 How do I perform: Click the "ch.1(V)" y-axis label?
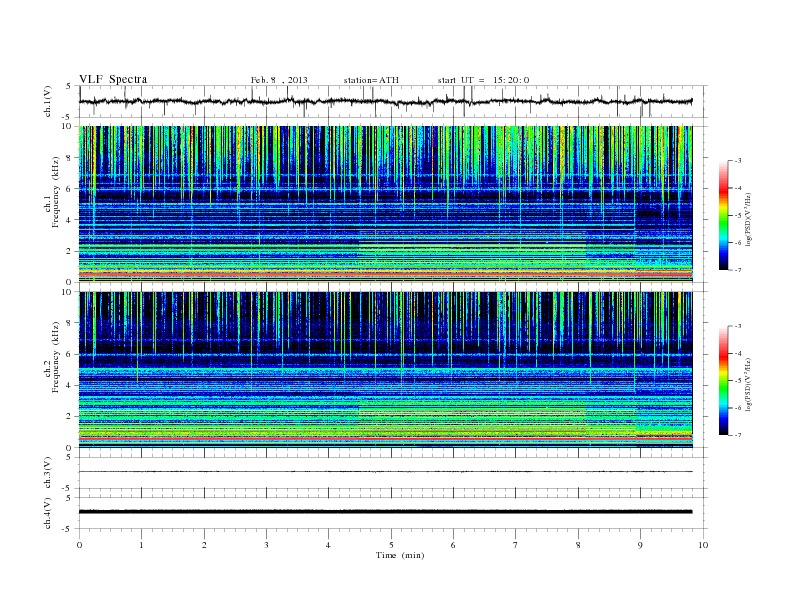(x=48, y=101)
